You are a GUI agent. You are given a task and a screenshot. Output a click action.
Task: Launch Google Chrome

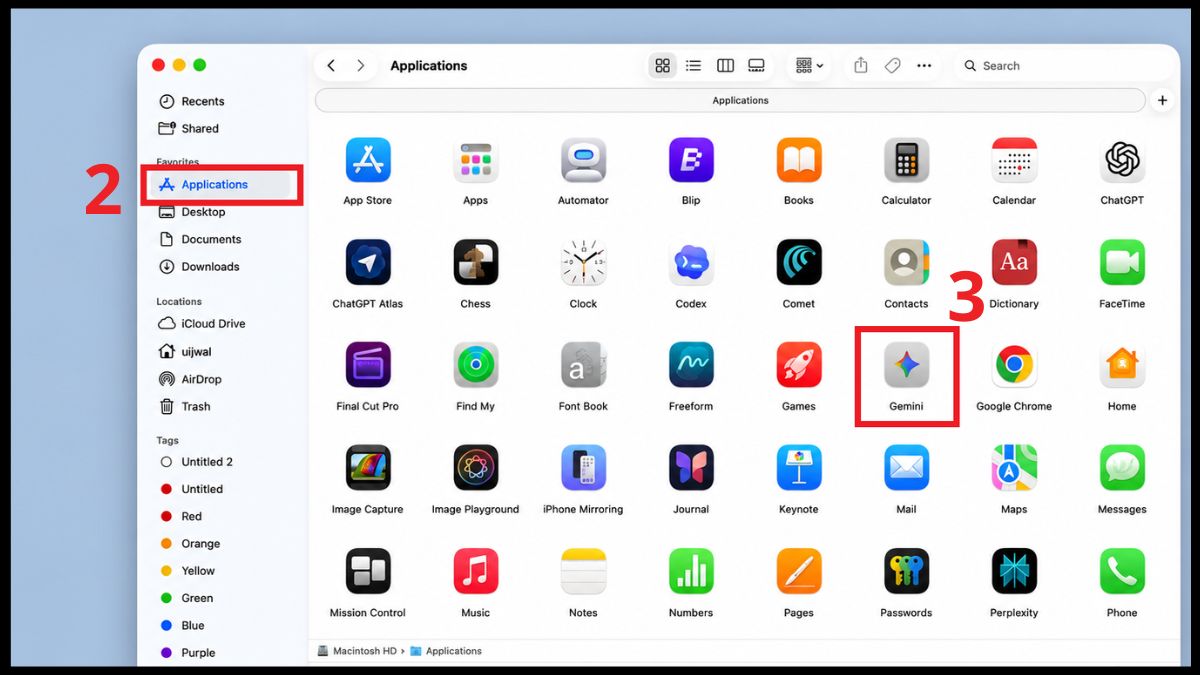click(1014, 366)
